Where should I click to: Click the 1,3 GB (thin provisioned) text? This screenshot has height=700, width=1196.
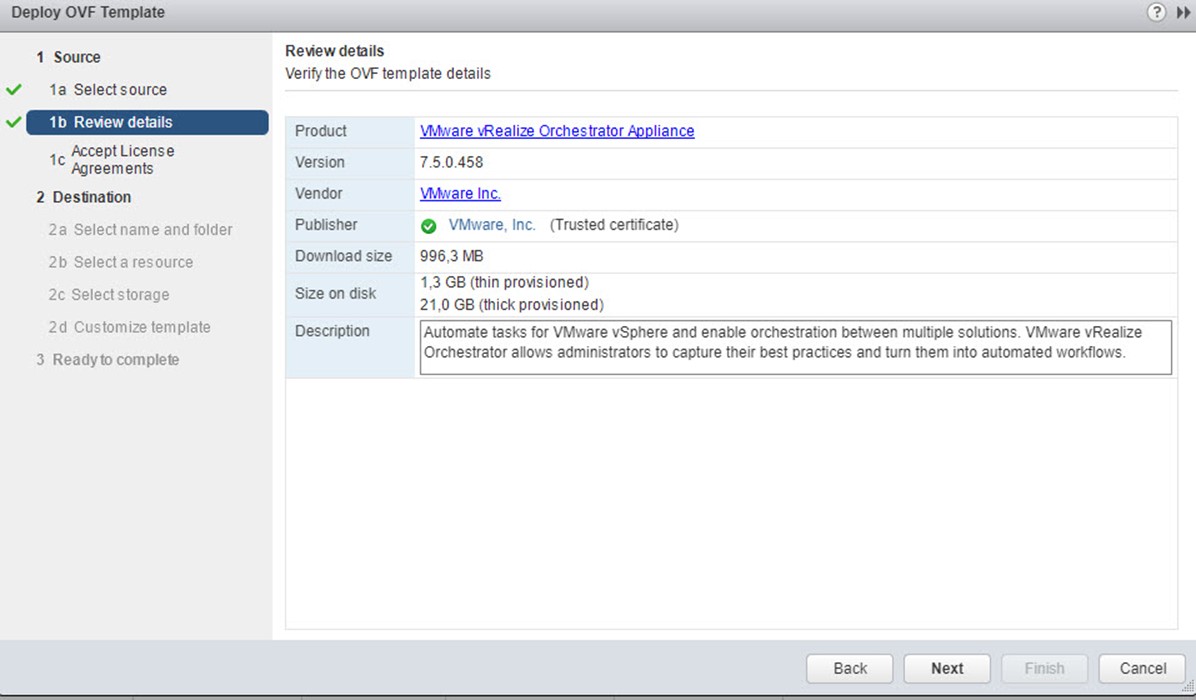click(504, 283)
